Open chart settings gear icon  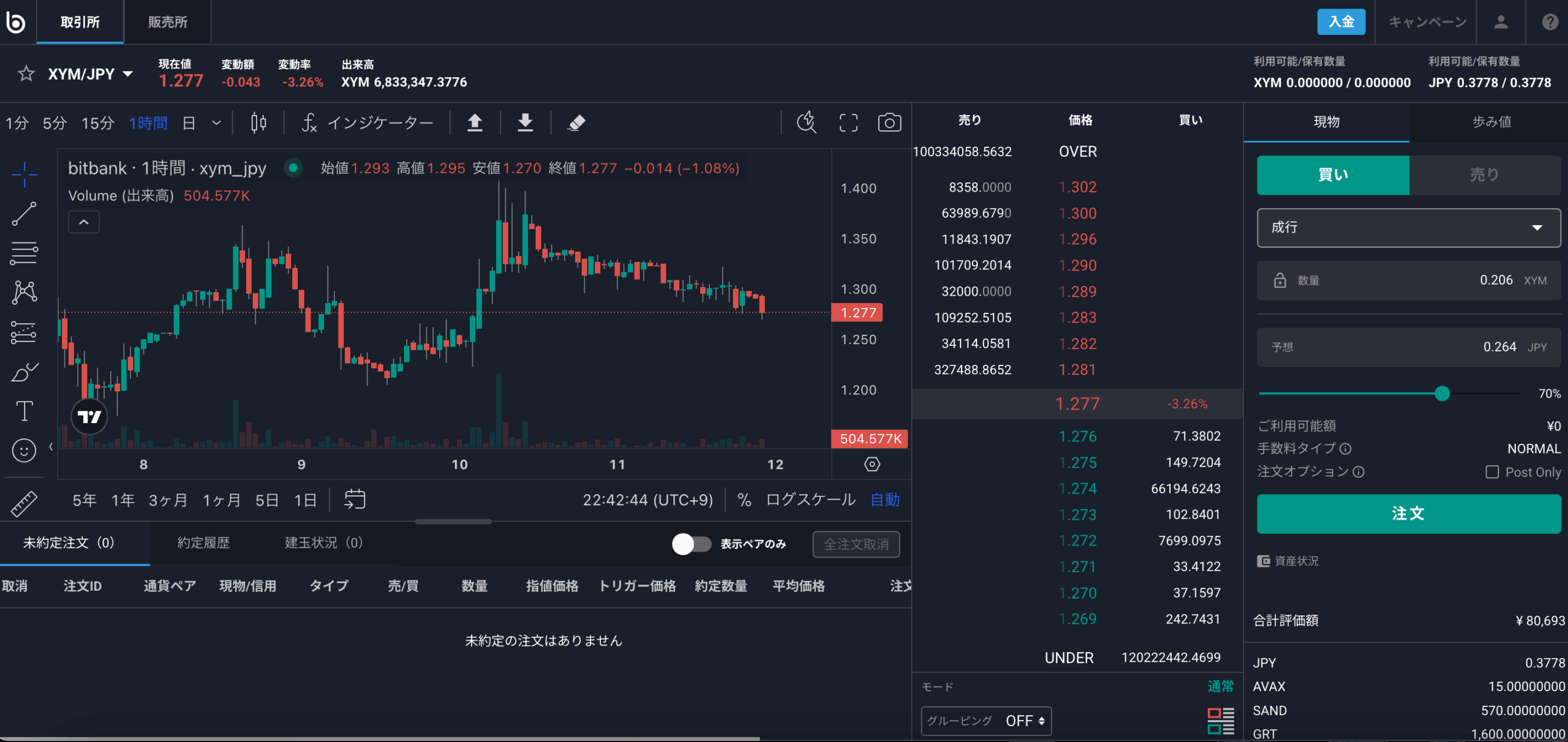pos(872,464)
